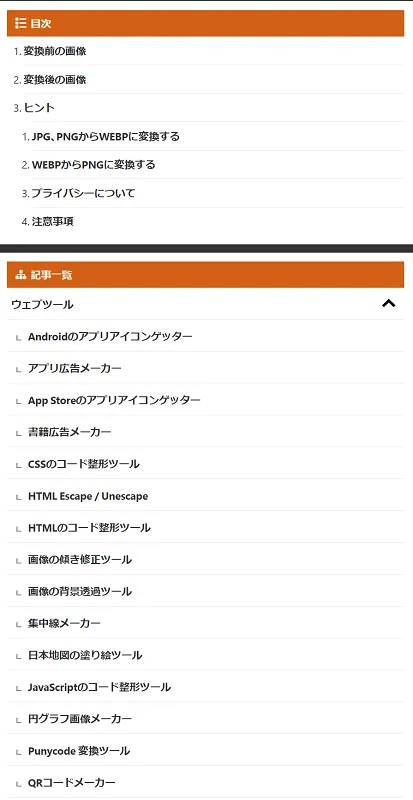Open Androidのアプリアイコンゲッター article
This screenshot has height=800, width=413.
click(x=110, y=336)
